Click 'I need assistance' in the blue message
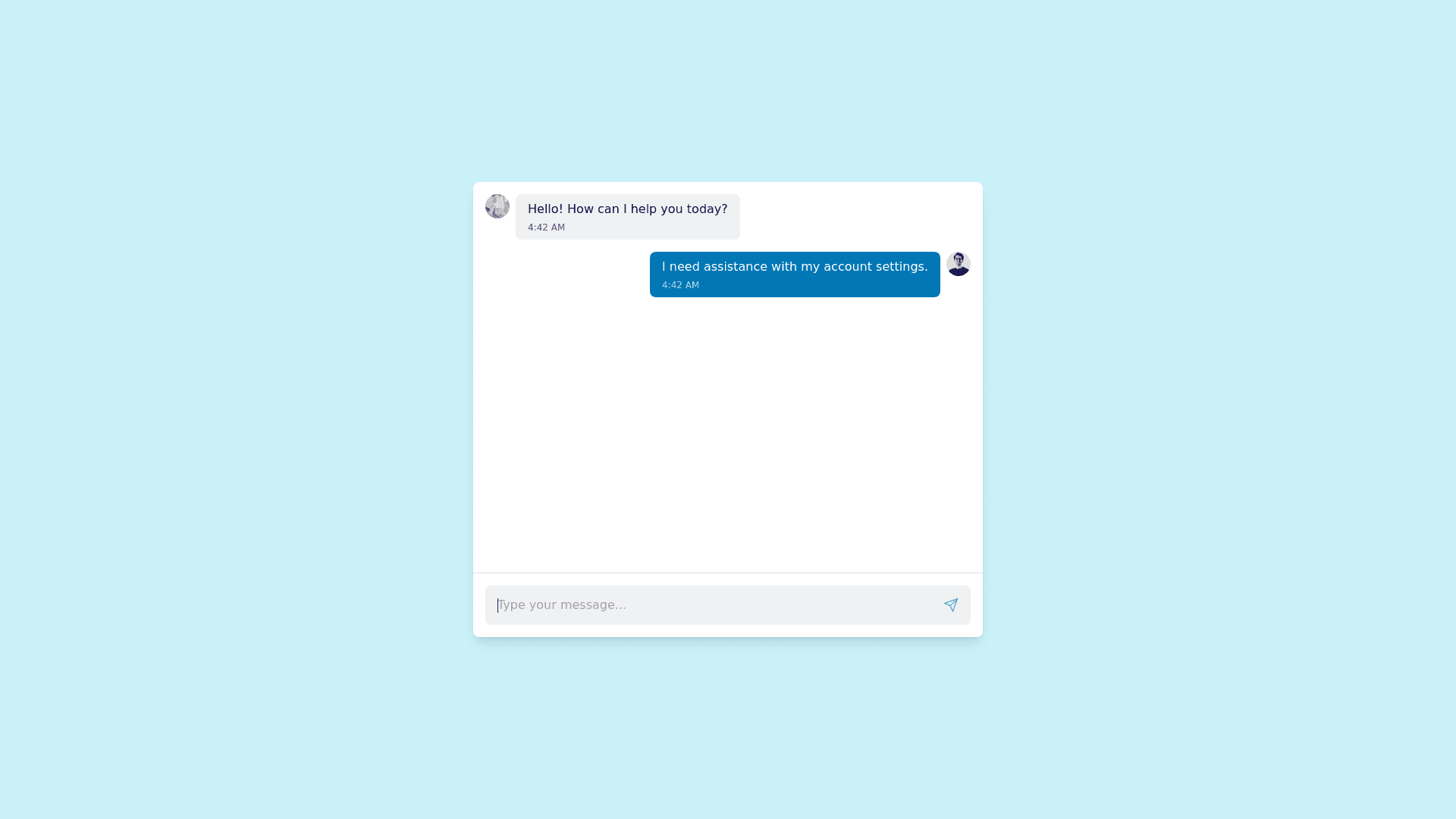 click(714, 267)
